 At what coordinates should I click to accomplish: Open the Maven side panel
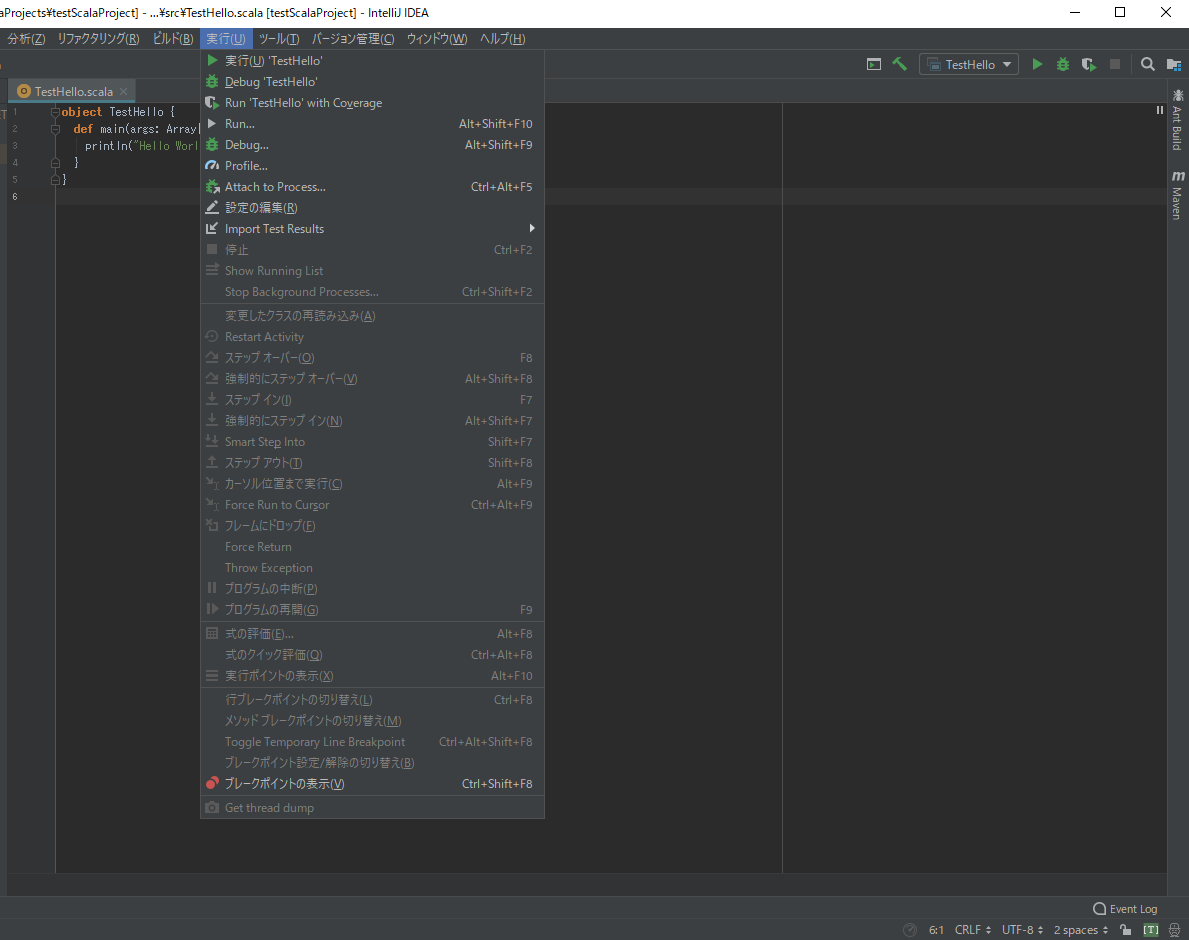pos(1177,195)
